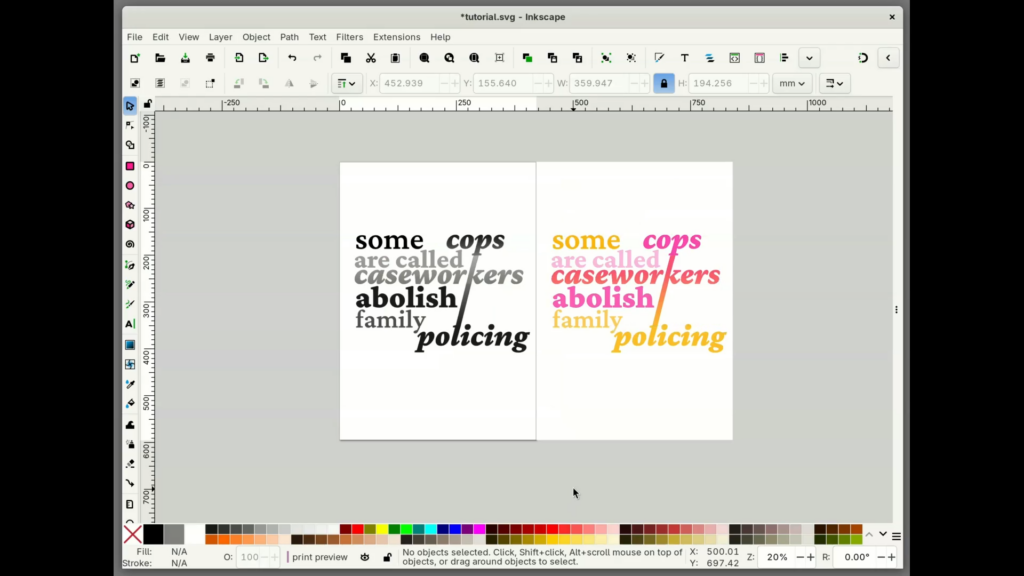
Task: Pick the Ellipse tool
Action: [x=131, y=184]
